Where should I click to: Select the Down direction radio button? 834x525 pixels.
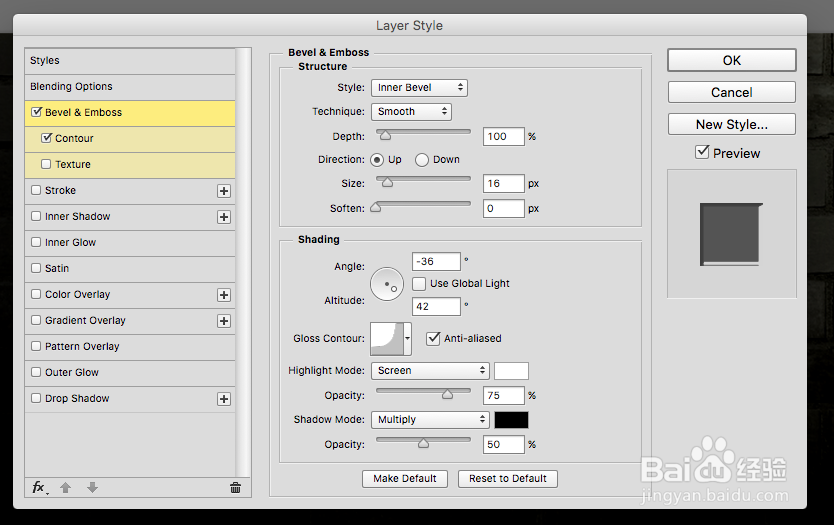422,160
